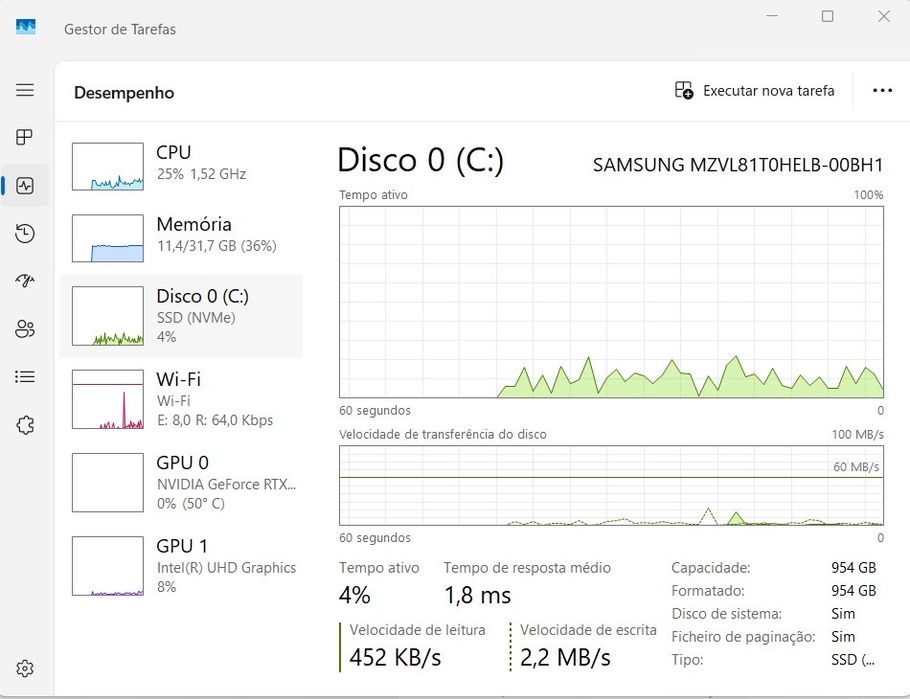Image resolution: width=910 pixels, height=699 pixels.
Task: Click the Velocidade de leitura label
Action: (x=417, y=630)
